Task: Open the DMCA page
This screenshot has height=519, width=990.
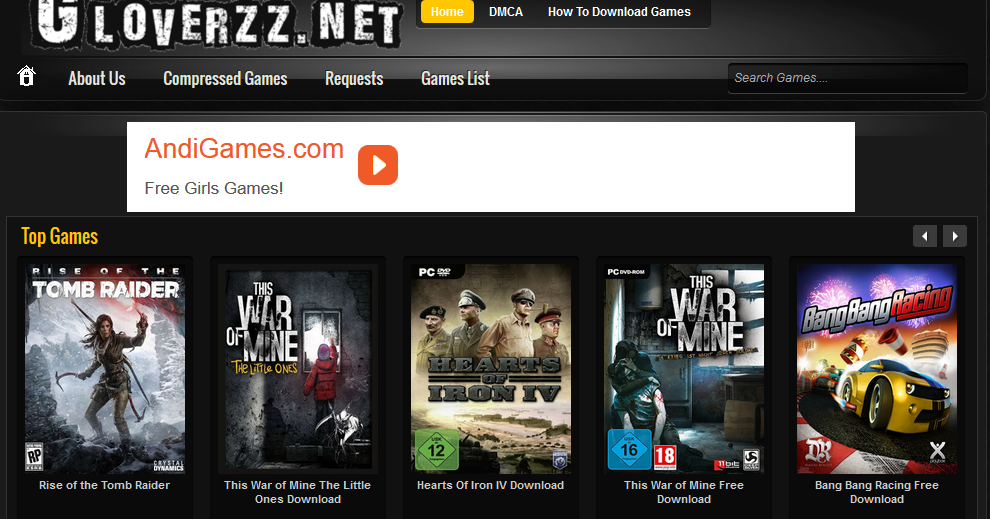Action: click(506, 11)
